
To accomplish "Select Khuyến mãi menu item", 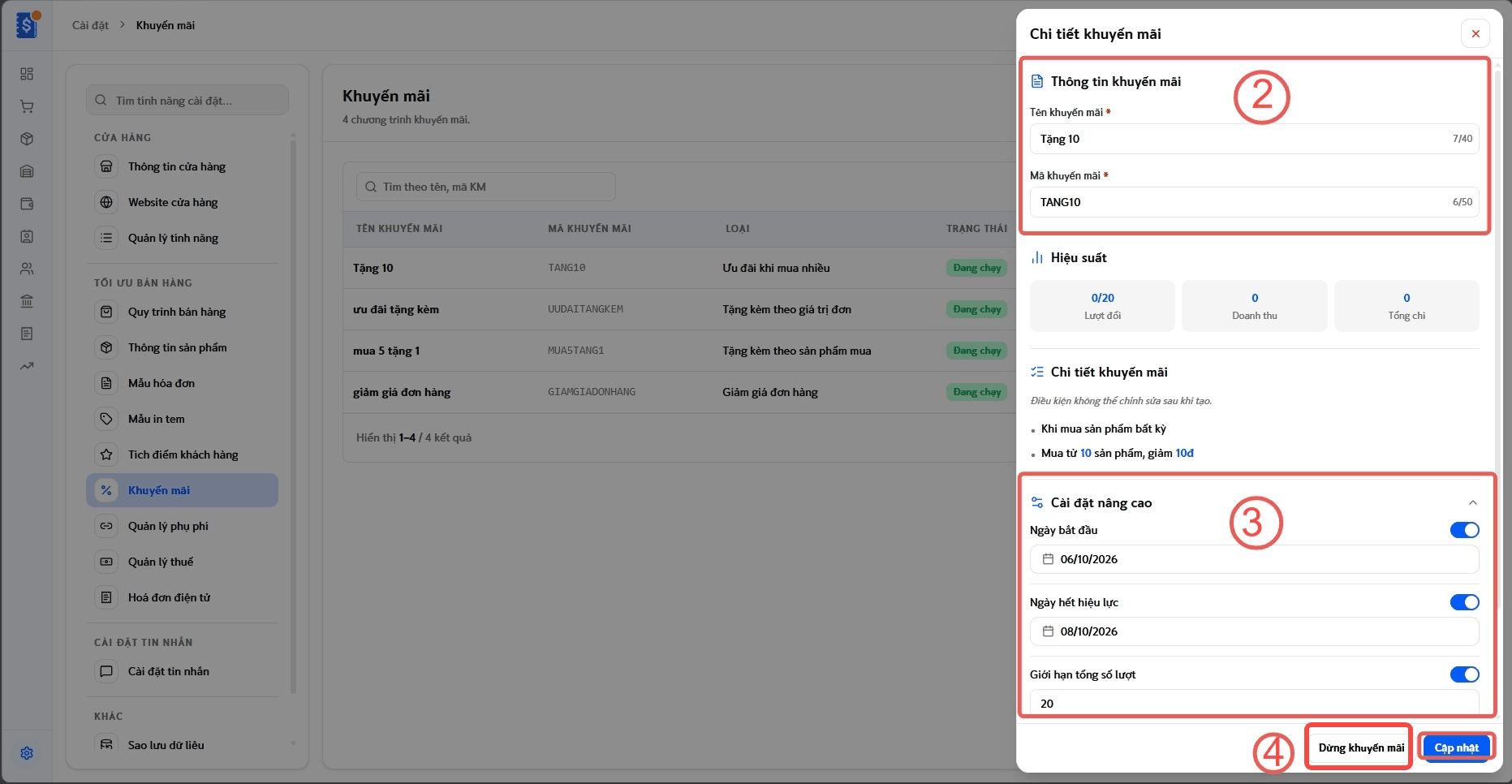I will click(182, 490).
